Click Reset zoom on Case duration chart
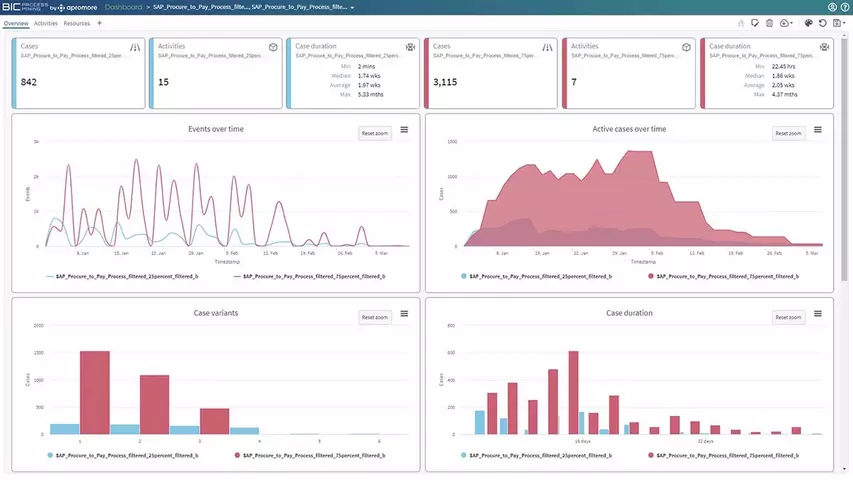853x480 pixels. click(x=788, y=317)
